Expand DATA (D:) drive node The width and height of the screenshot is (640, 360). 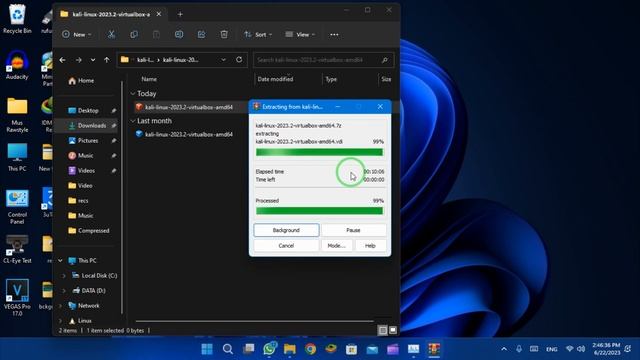pos(64,291)
